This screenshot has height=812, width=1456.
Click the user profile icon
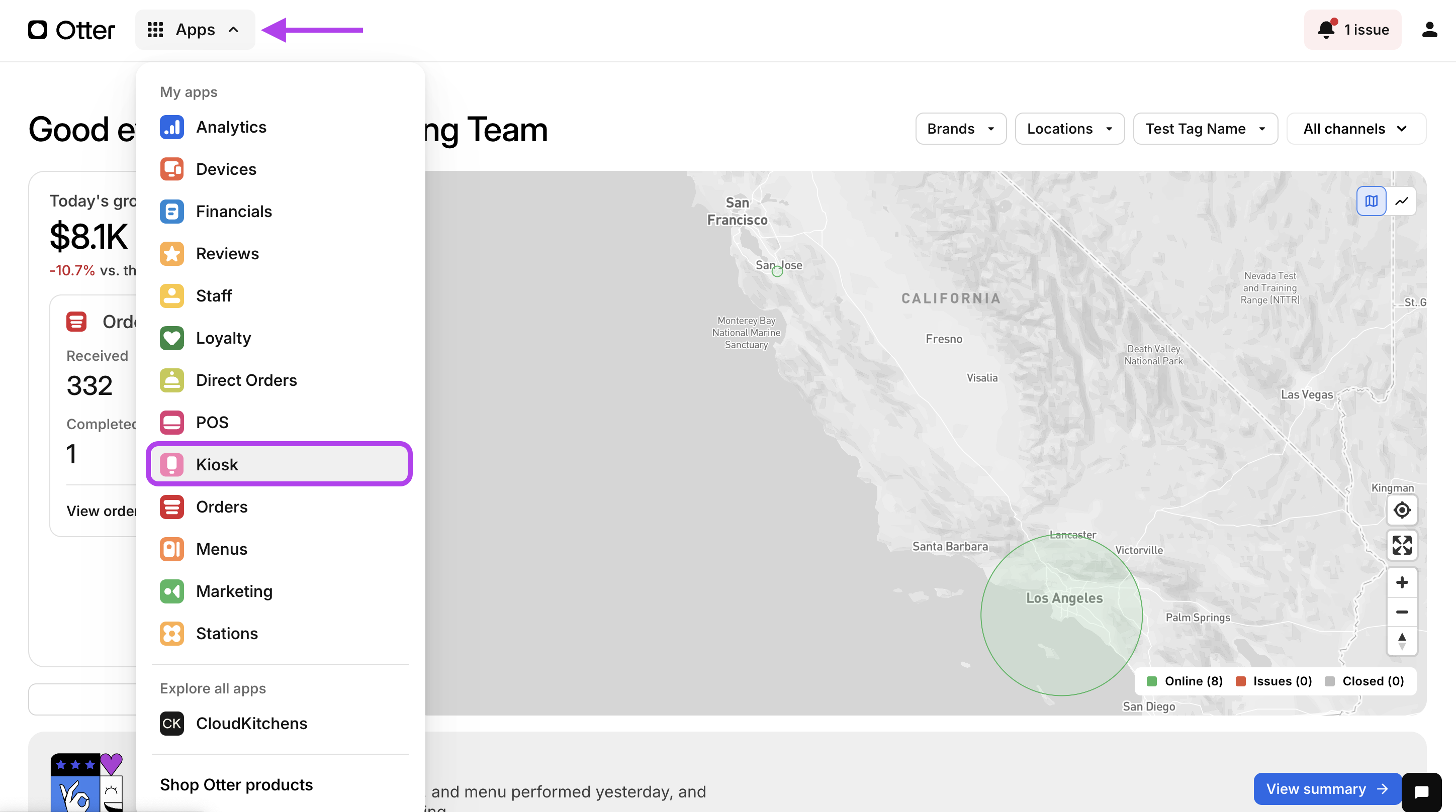1429,29
